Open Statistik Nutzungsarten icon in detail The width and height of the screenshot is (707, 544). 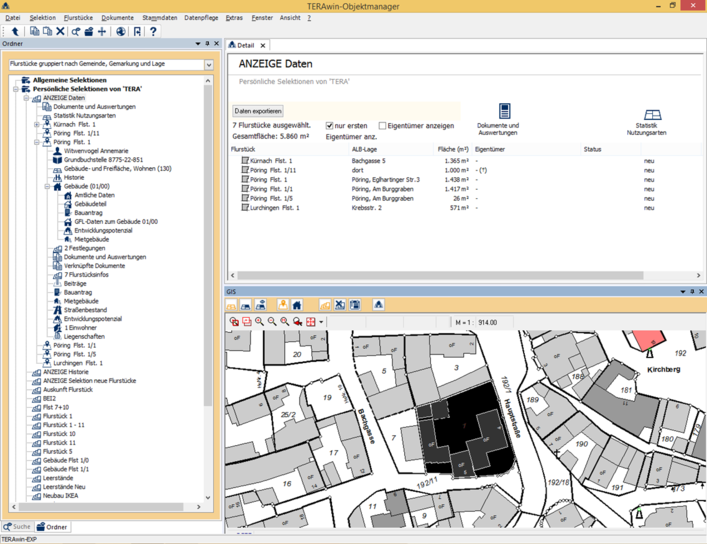coord(652,115)
